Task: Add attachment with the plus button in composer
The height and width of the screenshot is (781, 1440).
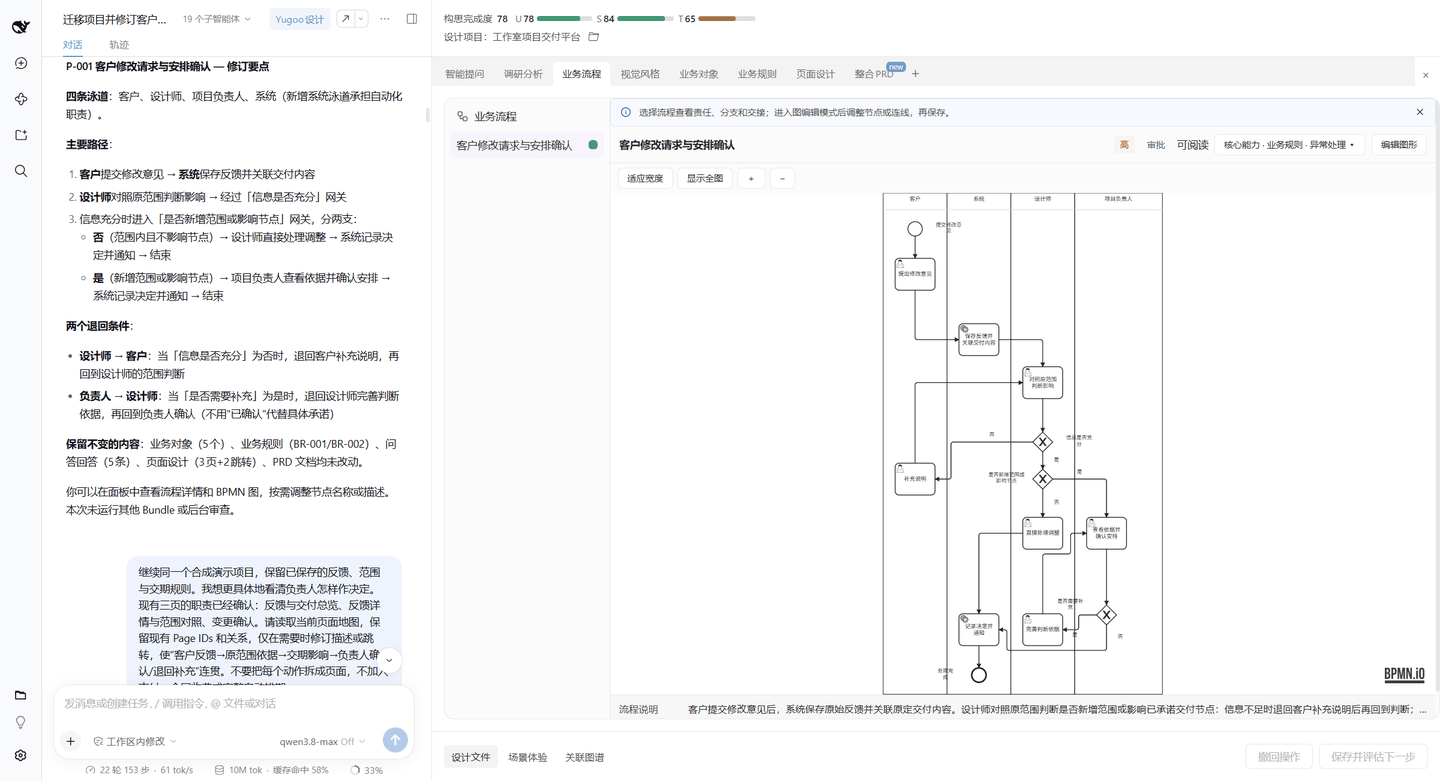Action: (x=71, y=741)
